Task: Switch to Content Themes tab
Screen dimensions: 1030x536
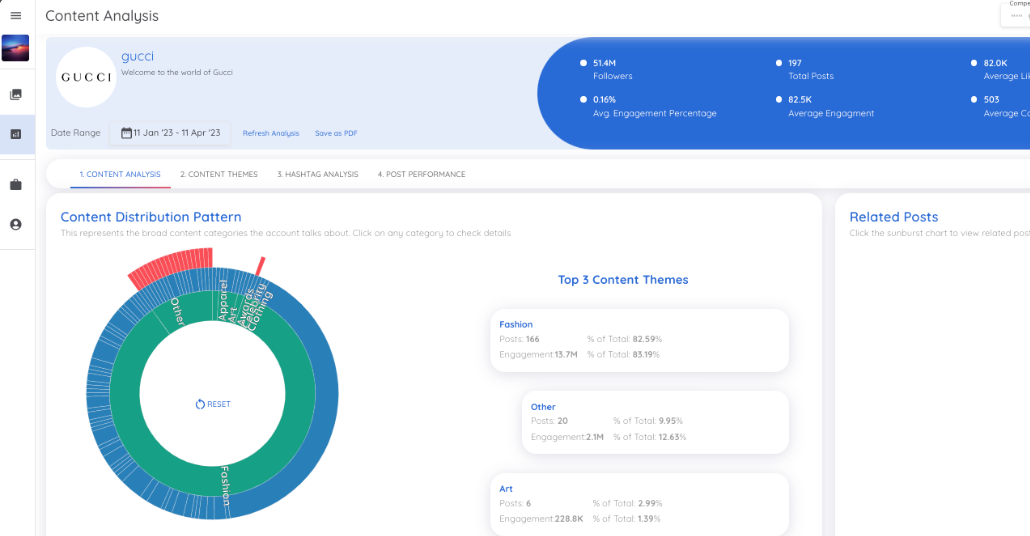Action: point(219,174)
